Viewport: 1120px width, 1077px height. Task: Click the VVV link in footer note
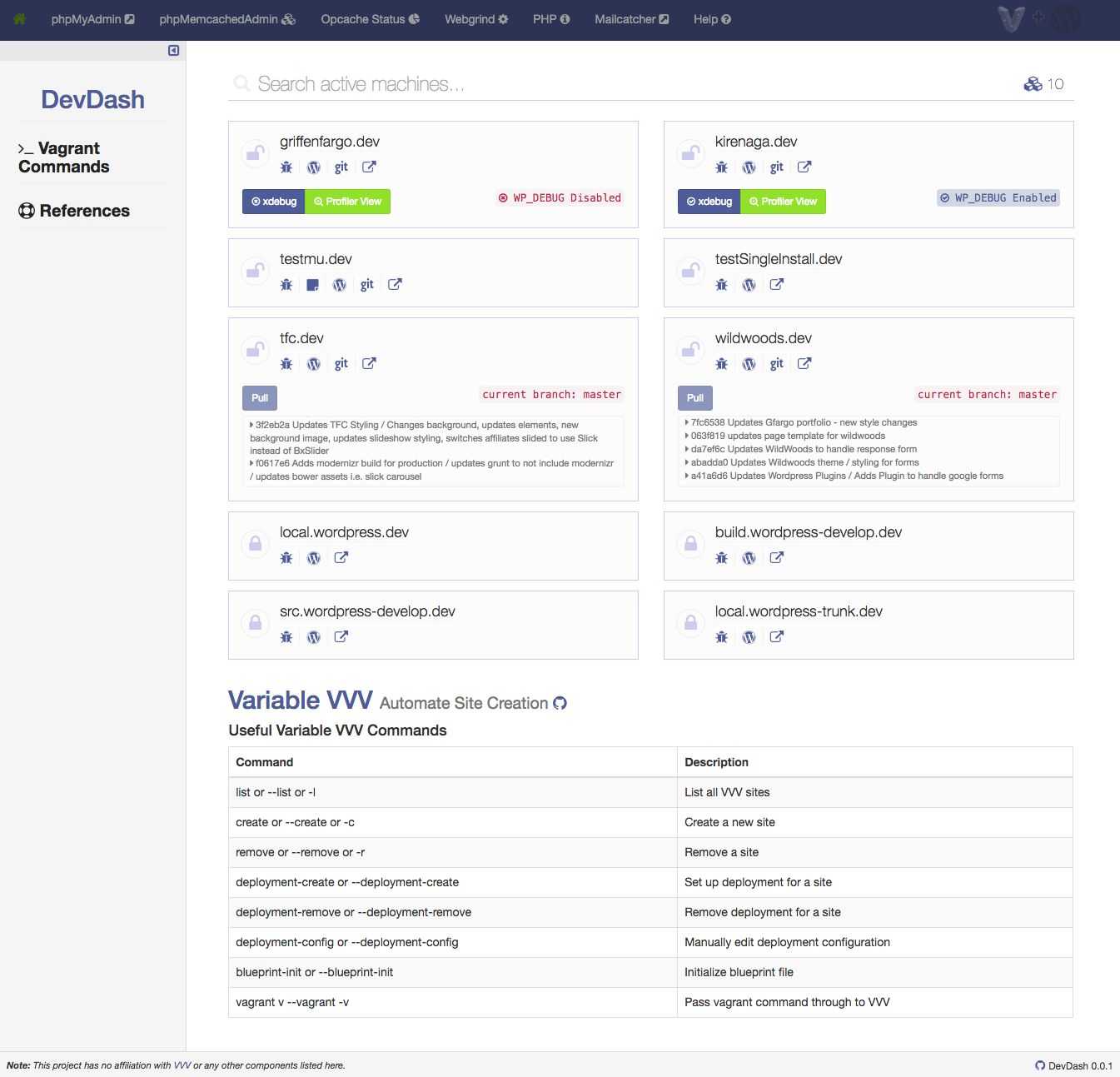(182, 1065)
